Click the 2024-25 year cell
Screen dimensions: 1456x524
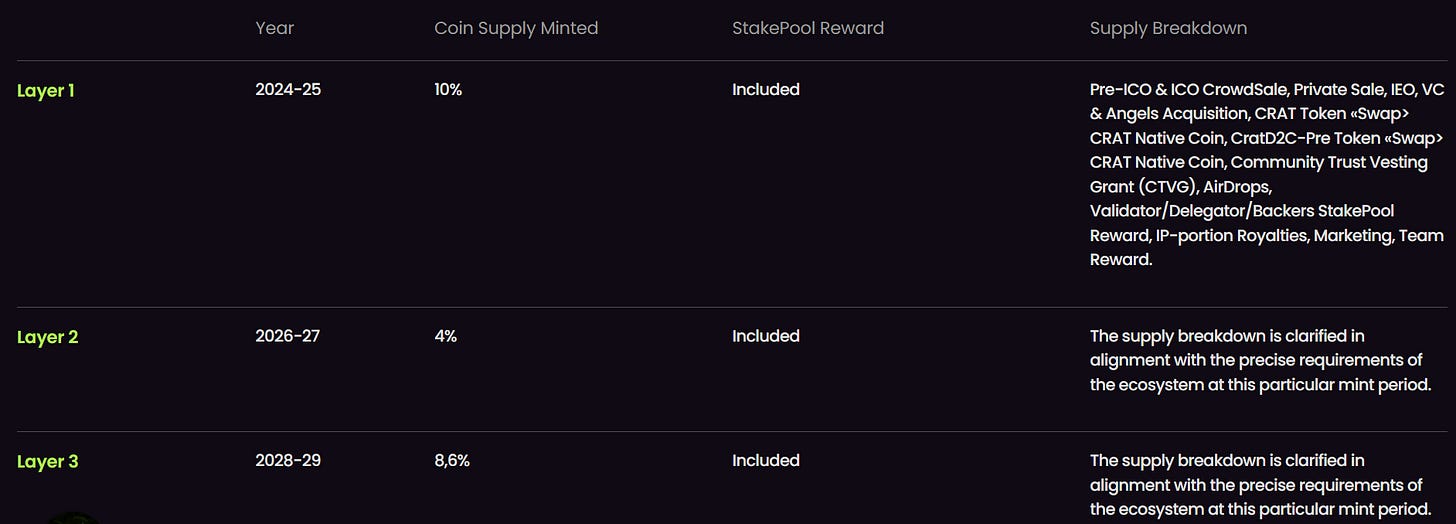point(288,90)
